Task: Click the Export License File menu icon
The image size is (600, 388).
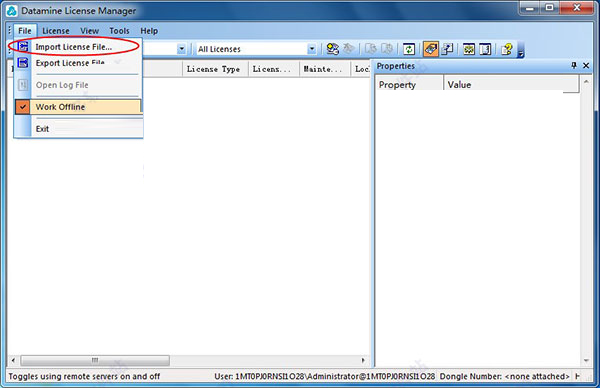Action: pos(23,63)
